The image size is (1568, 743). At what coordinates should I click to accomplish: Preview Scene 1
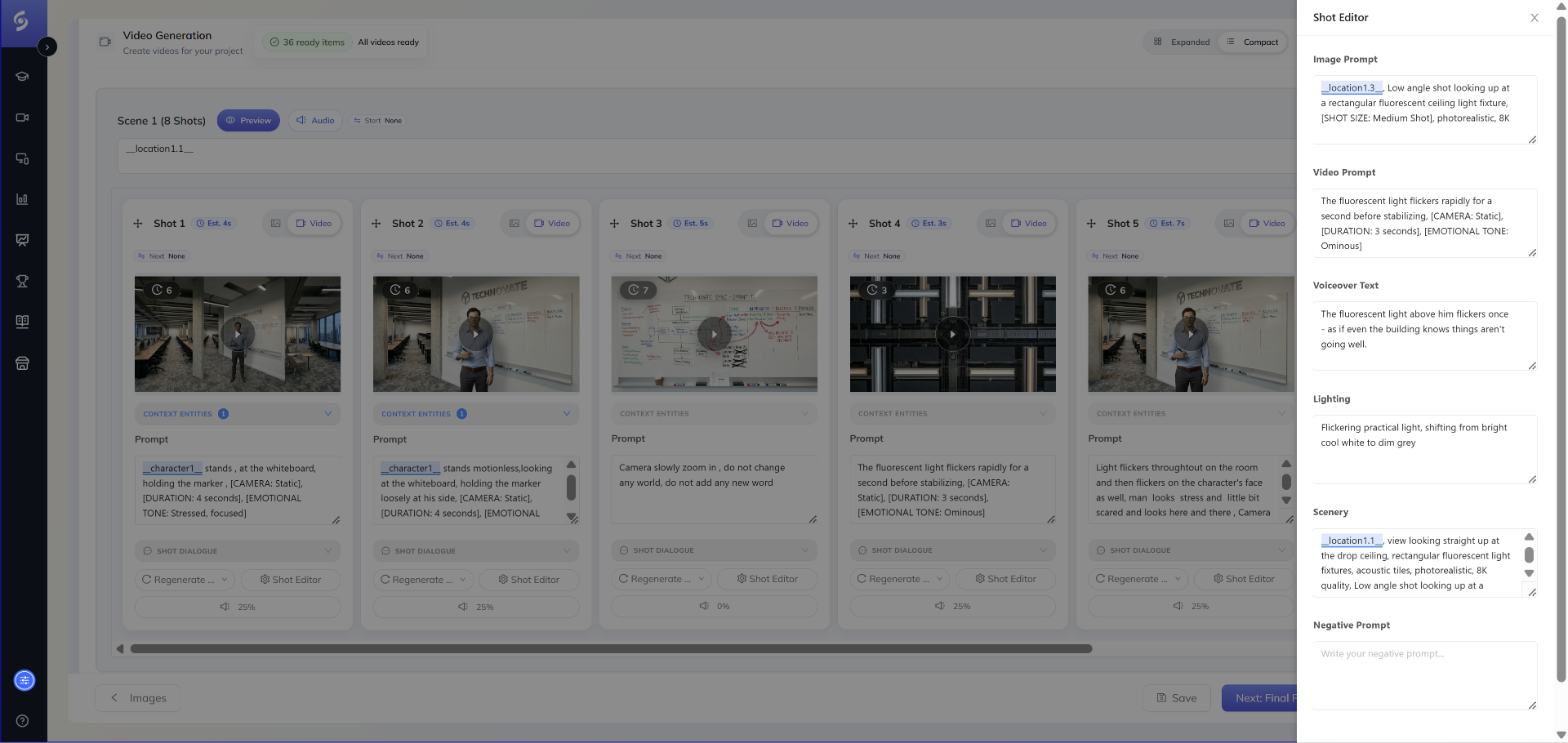(248, 121)
